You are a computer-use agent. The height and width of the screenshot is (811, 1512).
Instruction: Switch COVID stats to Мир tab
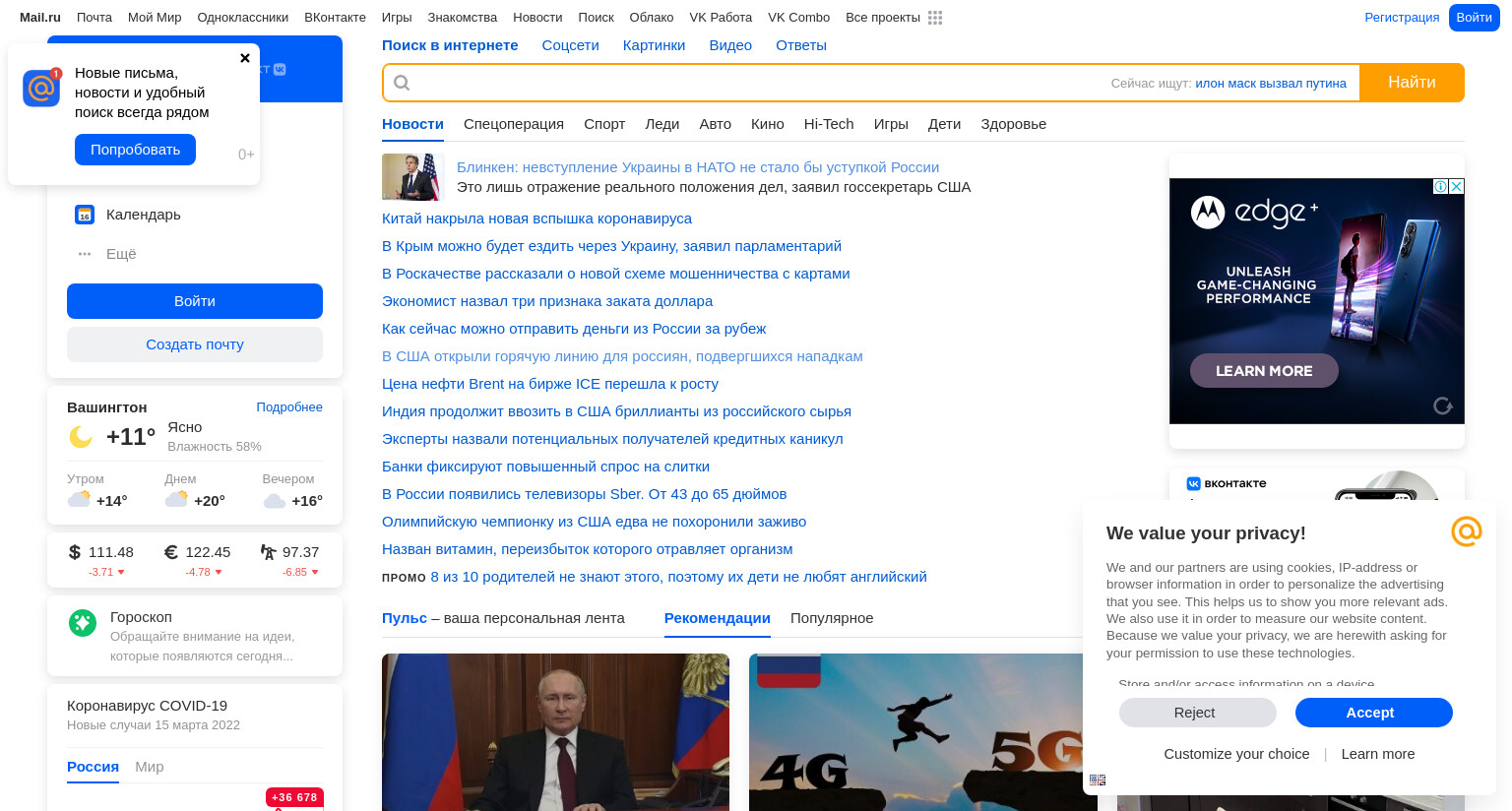coord(150,767)
